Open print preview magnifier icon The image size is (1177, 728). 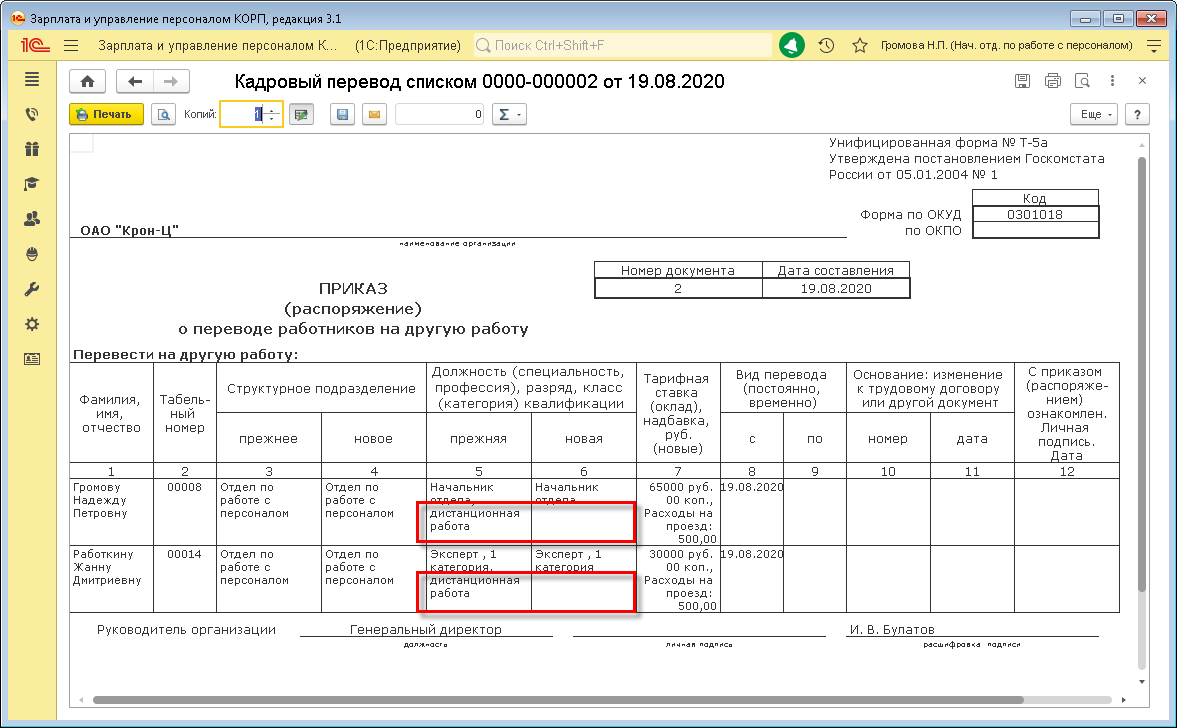163,115
